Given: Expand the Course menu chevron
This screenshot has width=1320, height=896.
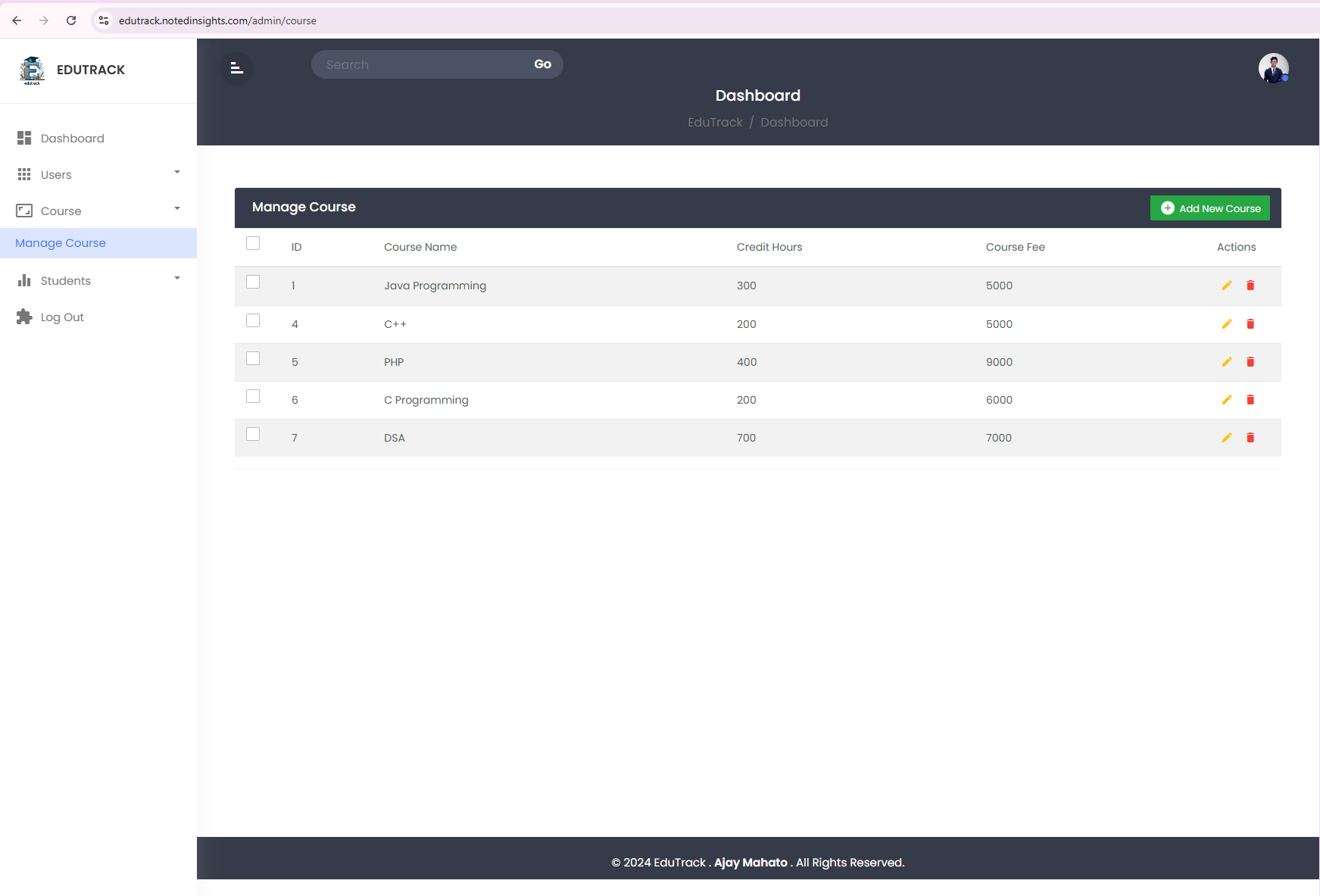Looking at the screenshot, I should [x=176, y=209].
